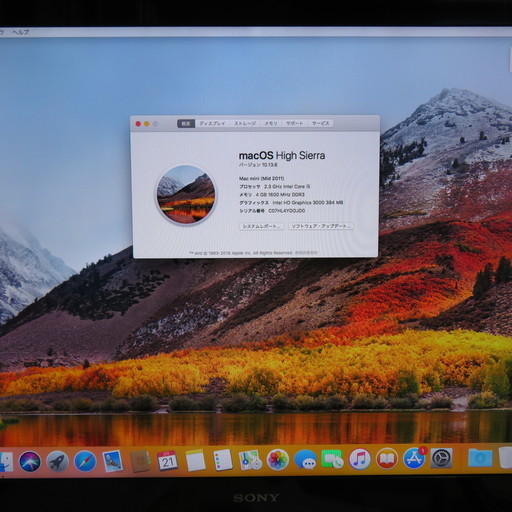
Task: Open Messages speech bubble icon in Dock
Action: tap(305, 459)
